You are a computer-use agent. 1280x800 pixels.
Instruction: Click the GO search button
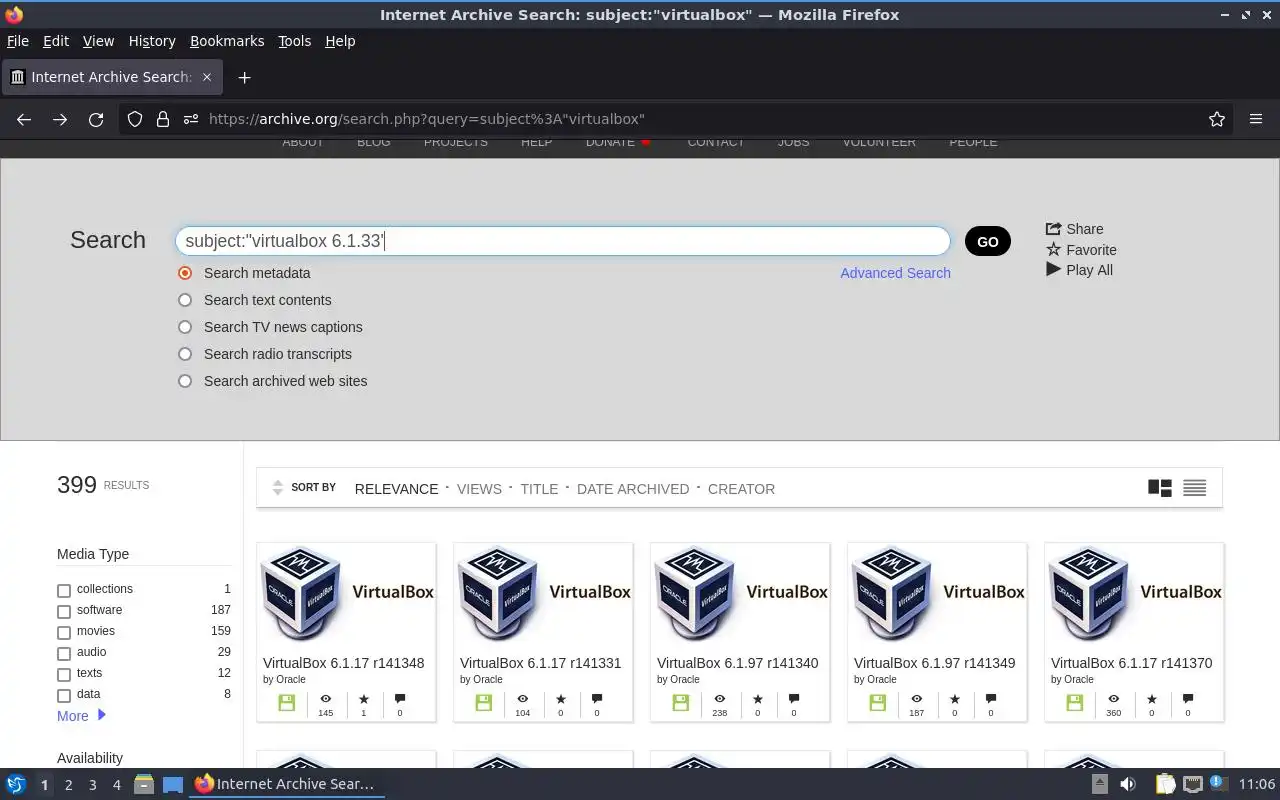coord(988,241)
